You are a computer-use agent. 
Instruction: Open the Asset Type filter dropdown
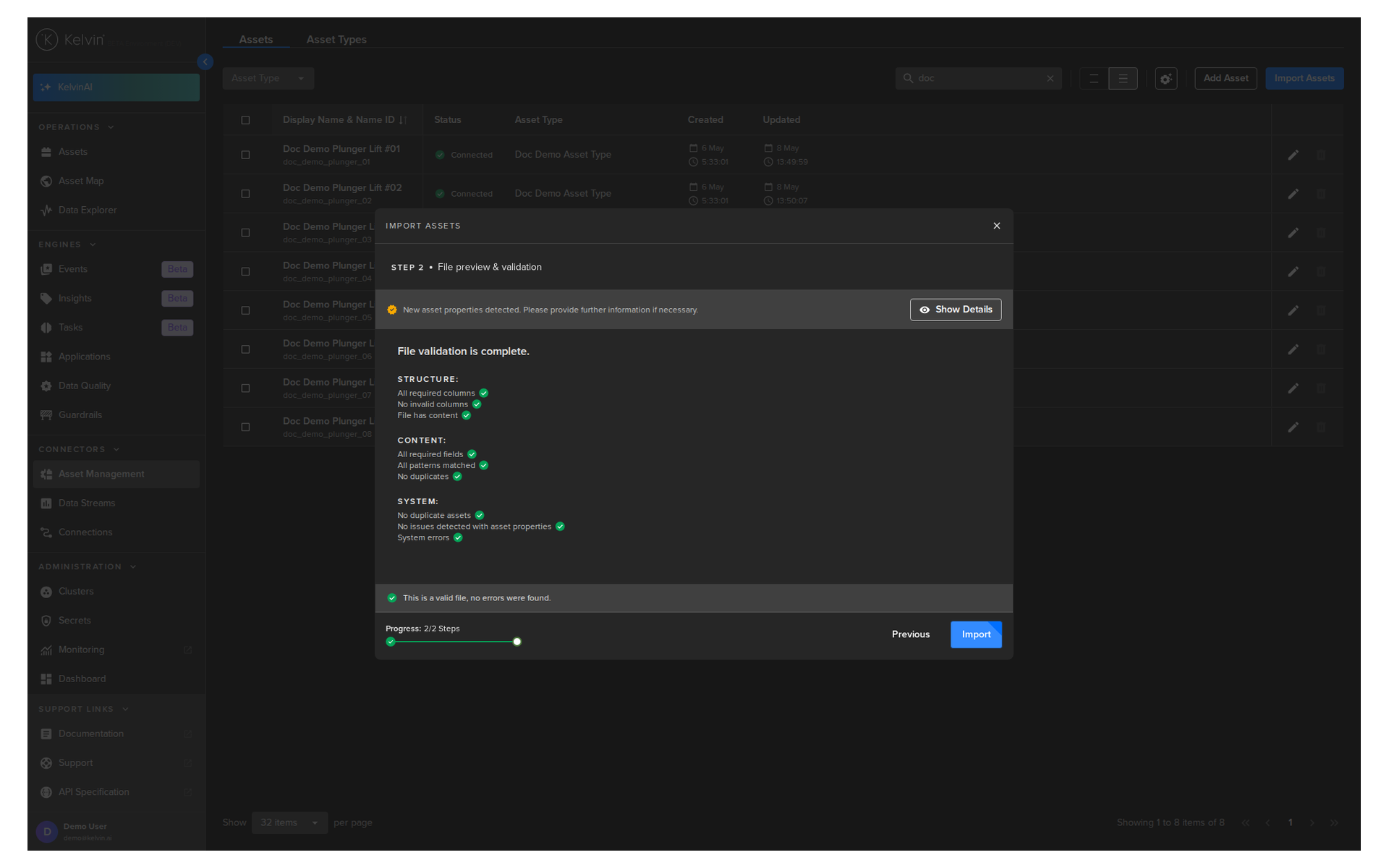coord(268,78)
